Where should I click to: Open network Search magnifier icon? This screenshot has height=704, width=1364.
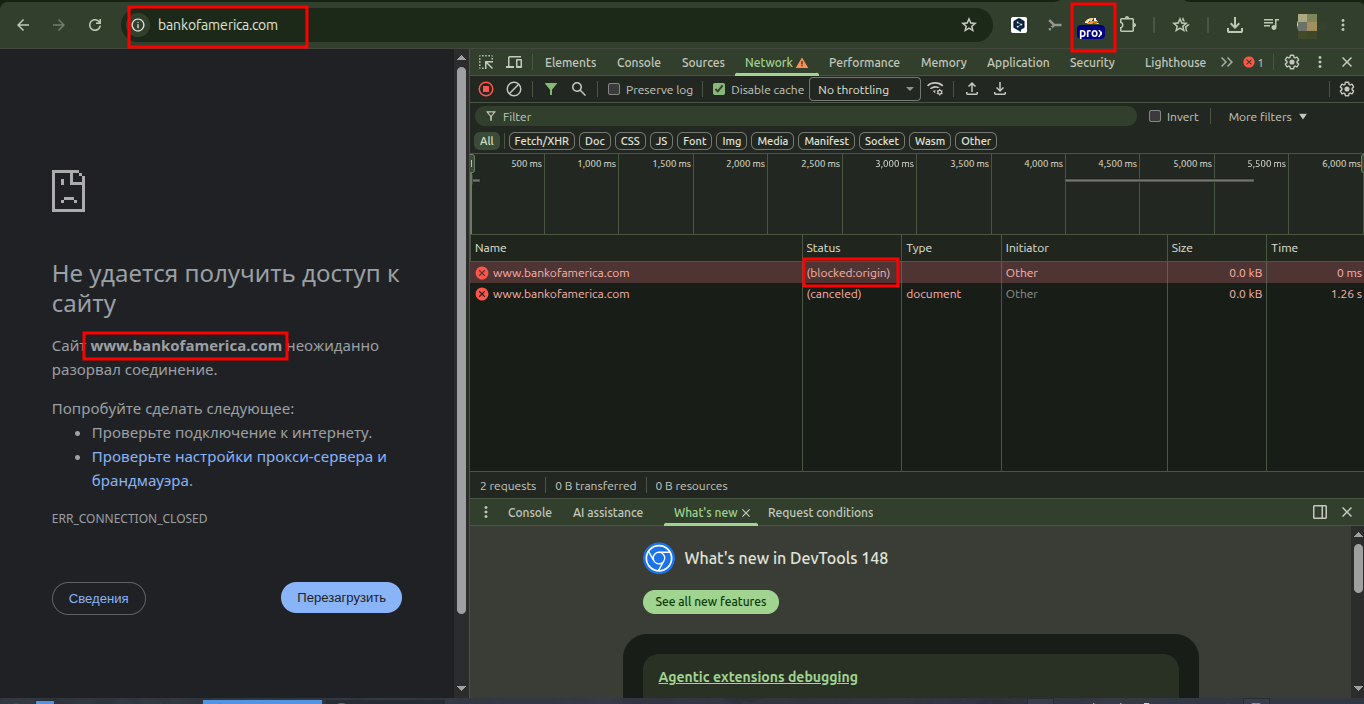[578, 89]
